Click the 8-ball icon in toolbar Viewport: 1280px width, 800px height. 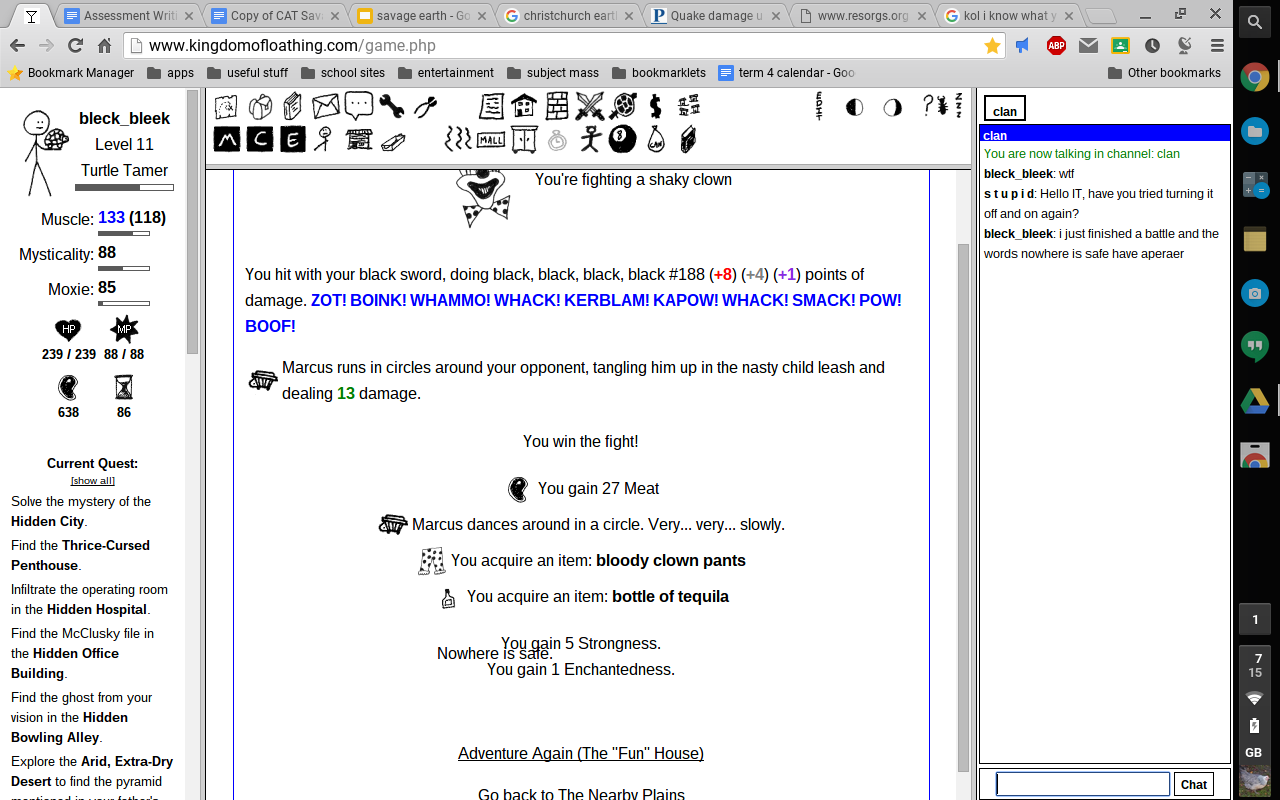[622, 139]
